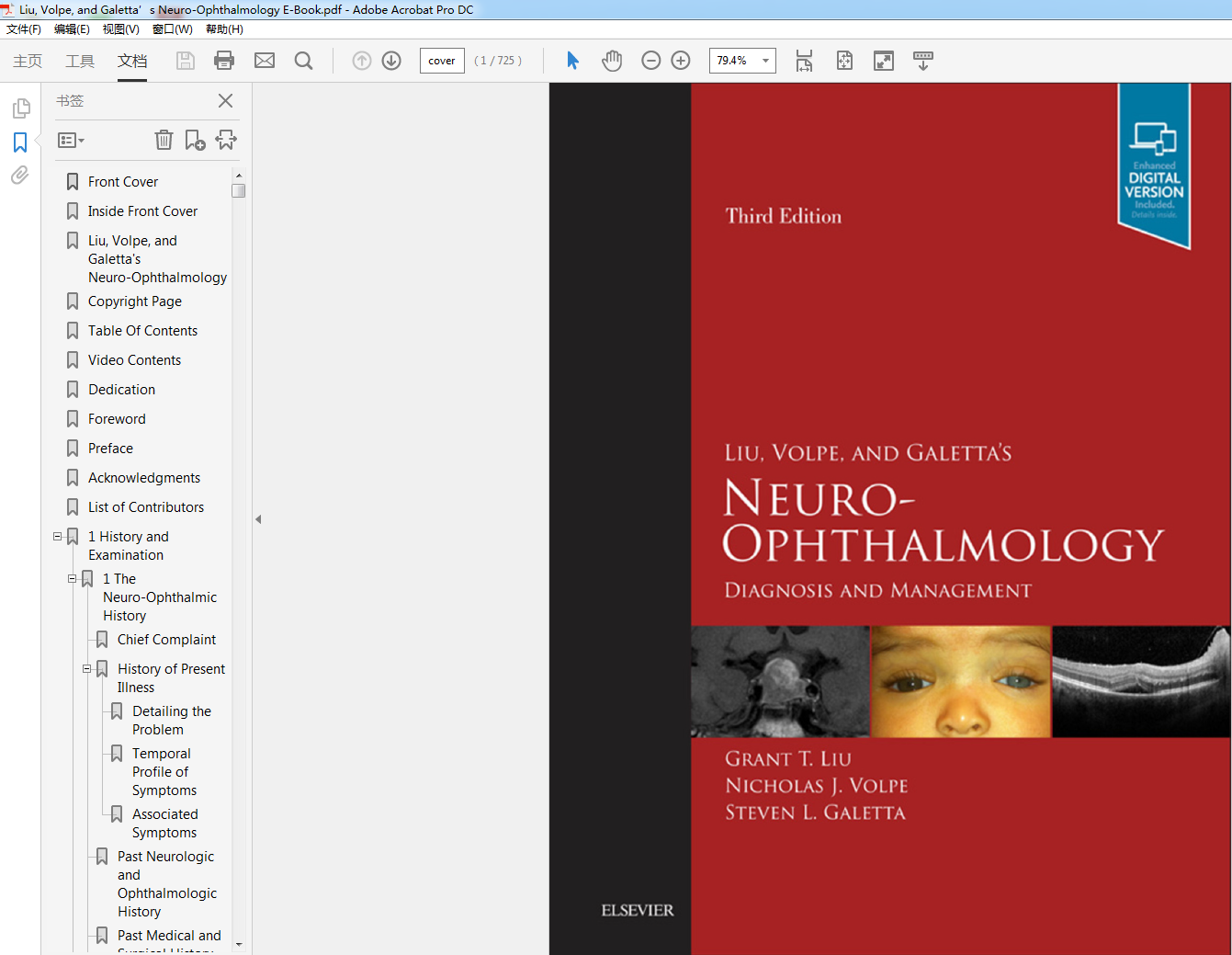The image size is (1232, 955).
Task: Go to next page arrow icon
Action: point(391,61)
